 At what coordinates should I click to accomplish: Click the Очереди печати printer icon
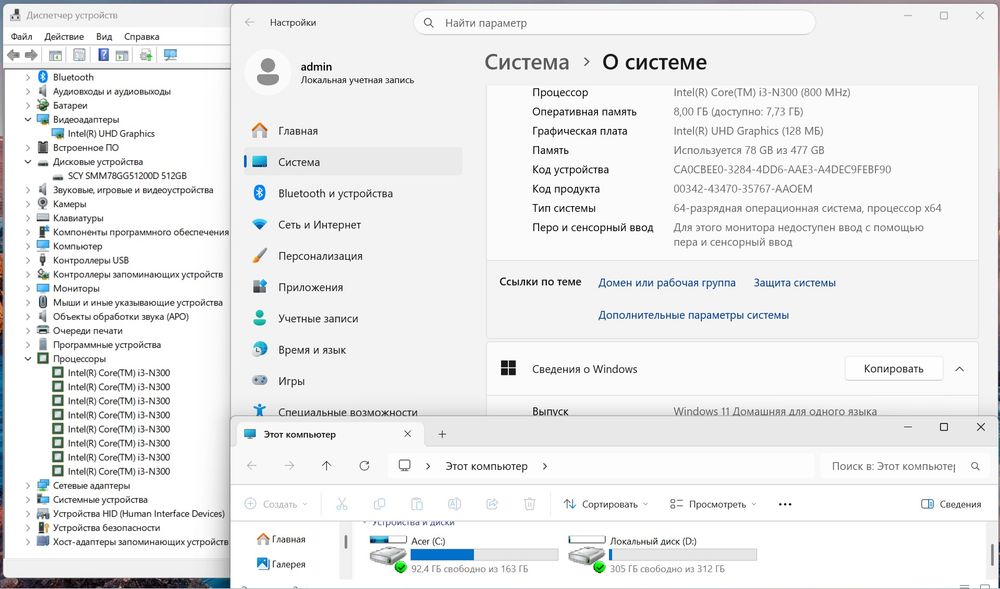pyautogui.click(x=43, y=330)
